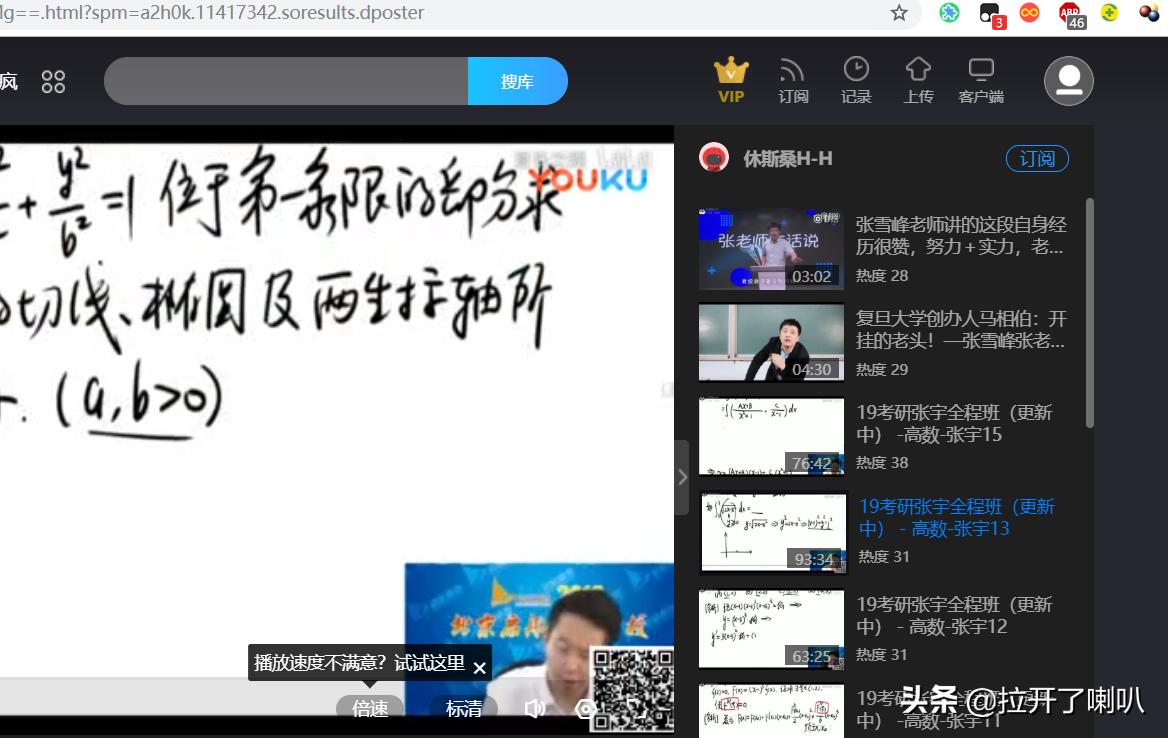Open the VIP membership page via crown icon
The width and height of the screenshot is (1168, 738).
click(x=731, y=80)
